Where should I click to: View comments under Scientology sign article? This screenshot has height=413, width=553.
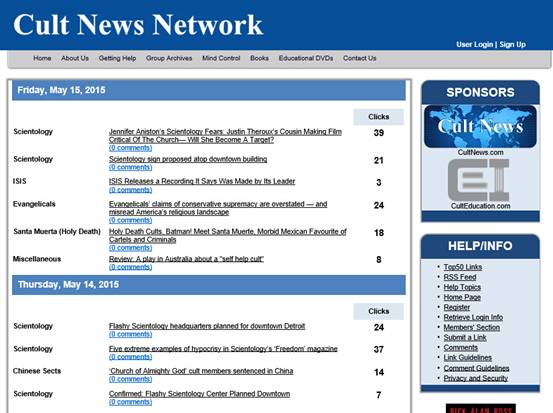[x=130, y=167]
